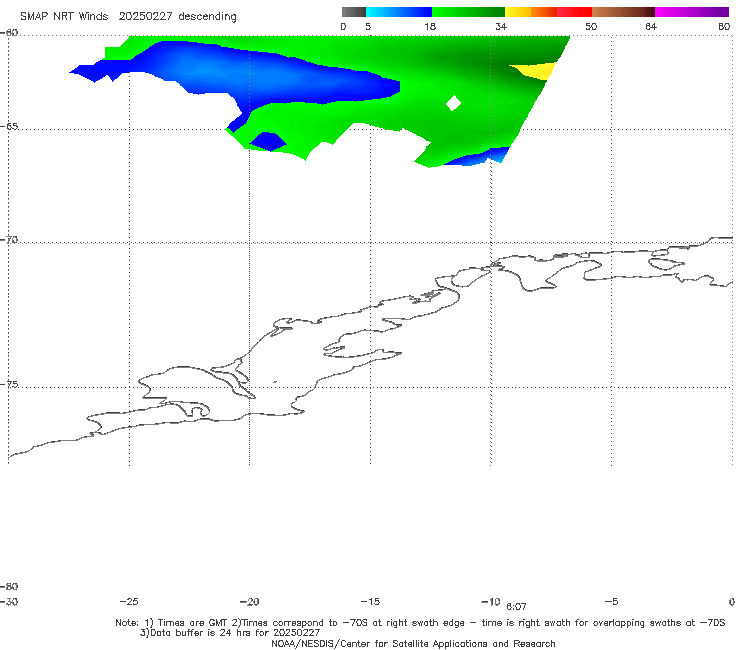This screenshot has height=650, width=740.
Task: Pick the gray segment of the color bar
Action: [x=354, y=12]
